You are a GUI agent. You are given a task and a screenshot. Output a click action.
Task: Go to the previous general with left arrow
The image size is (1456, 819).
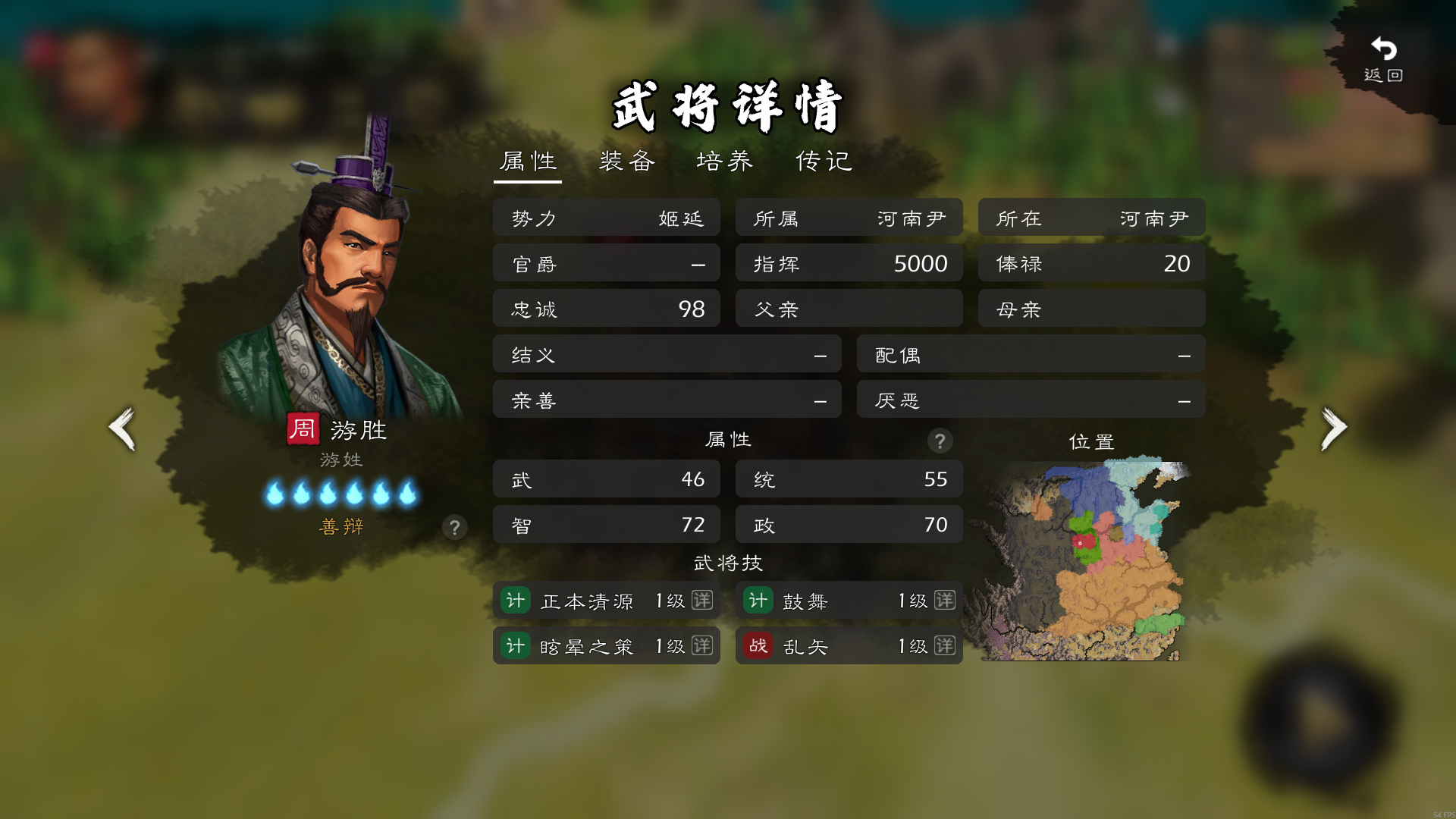[122, 428]
